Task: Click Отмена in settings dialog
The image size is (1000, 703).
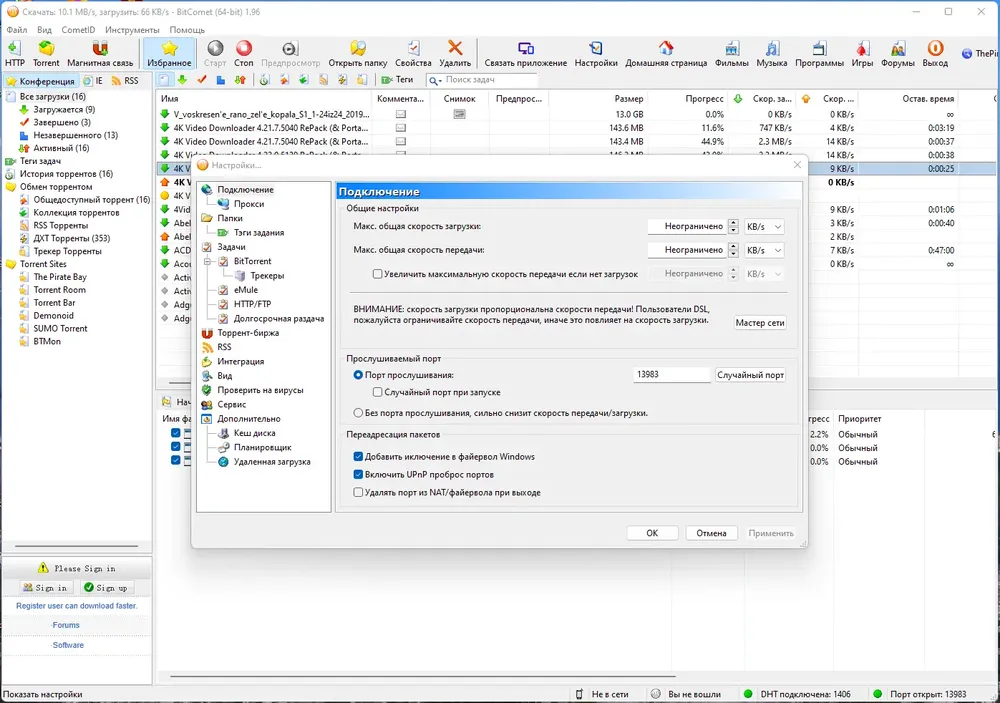Action: tap(711, 533)
